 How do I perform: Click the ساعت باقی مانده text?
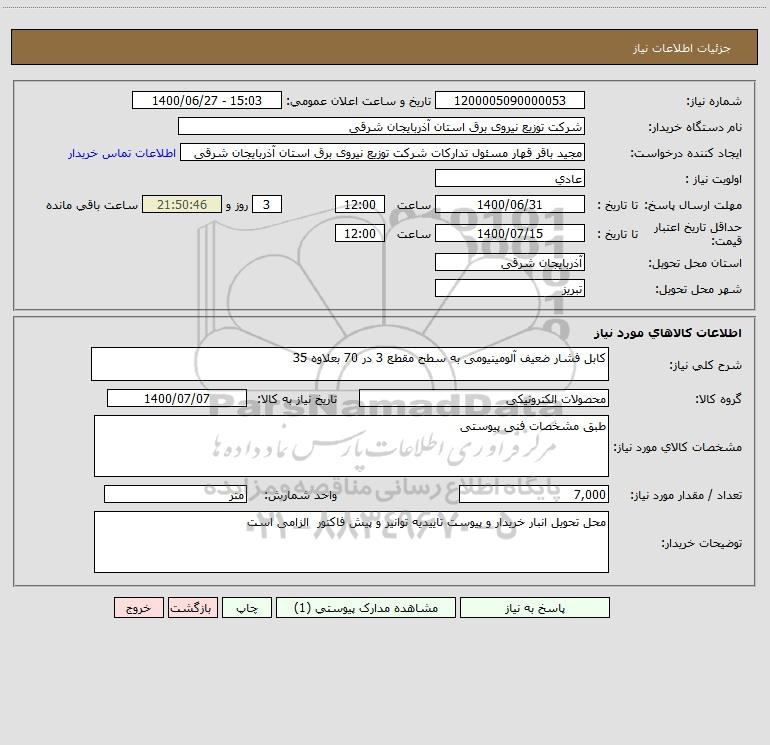coord(92,205)
